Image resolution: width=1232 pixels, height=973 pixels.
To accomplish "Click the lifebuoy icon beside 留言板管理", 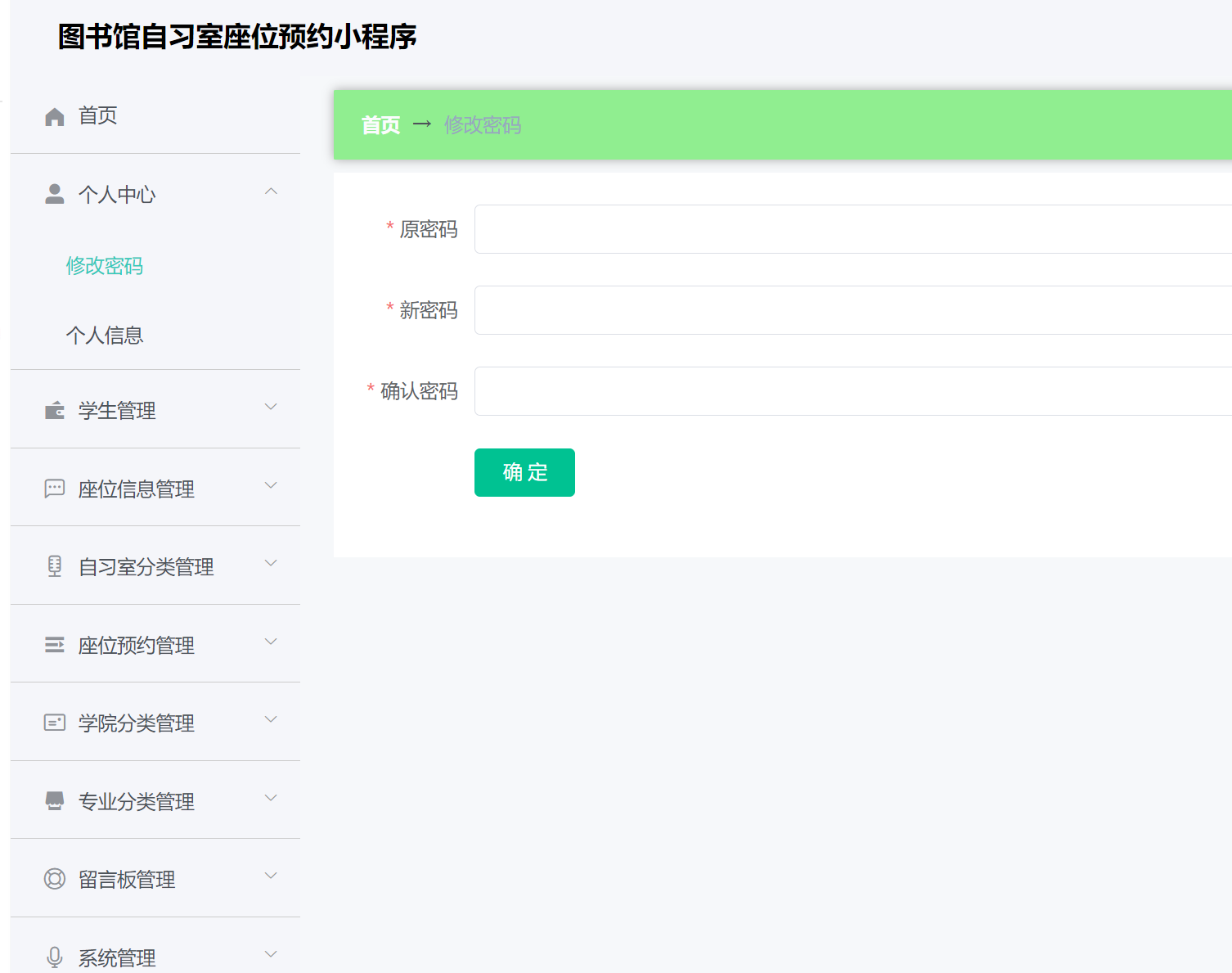I will 55,879.
